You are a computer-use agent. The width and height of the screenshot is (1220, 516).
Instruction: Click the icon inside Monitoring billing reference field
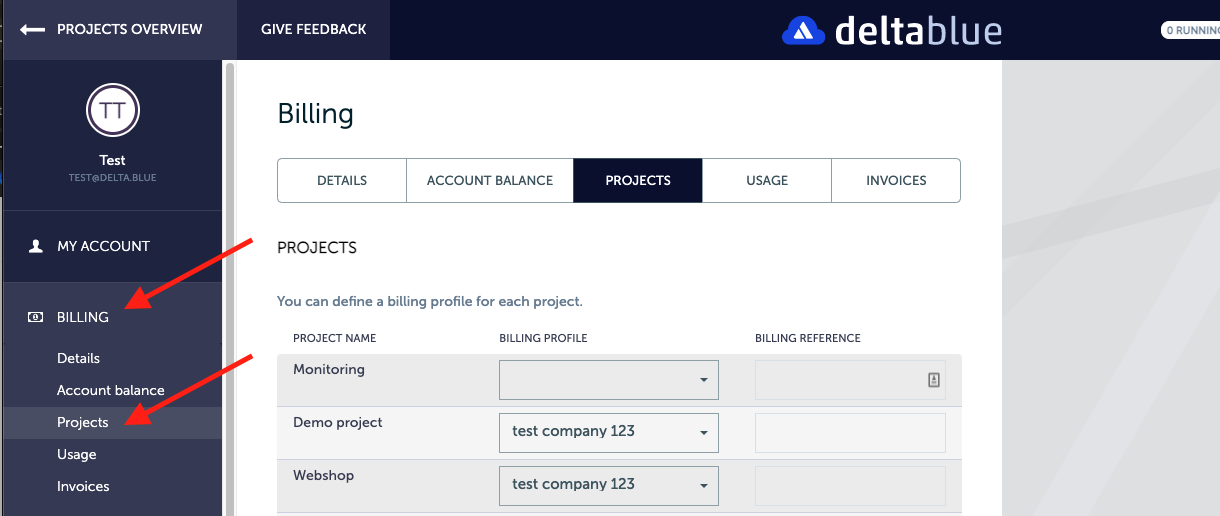933,380
